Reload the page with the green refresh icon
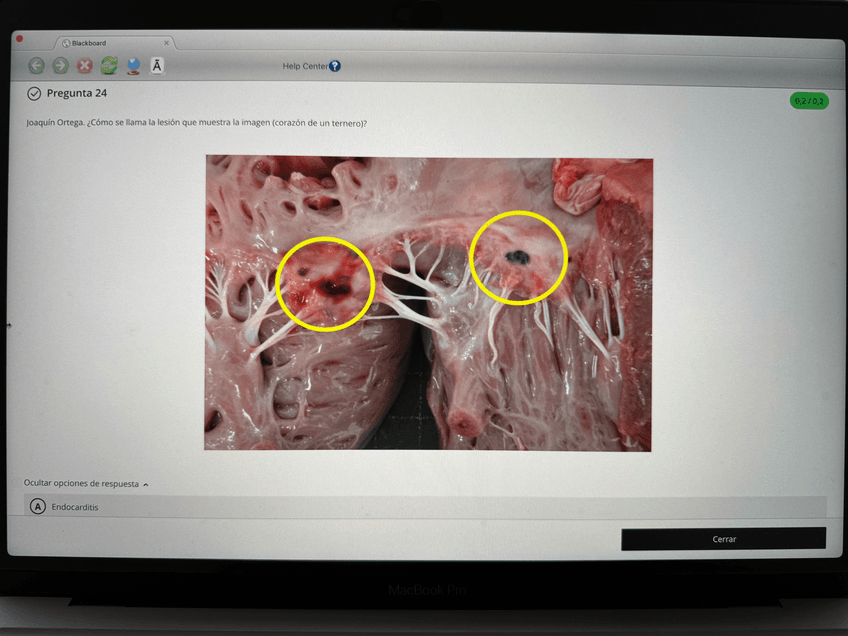 tap(108, 66)
